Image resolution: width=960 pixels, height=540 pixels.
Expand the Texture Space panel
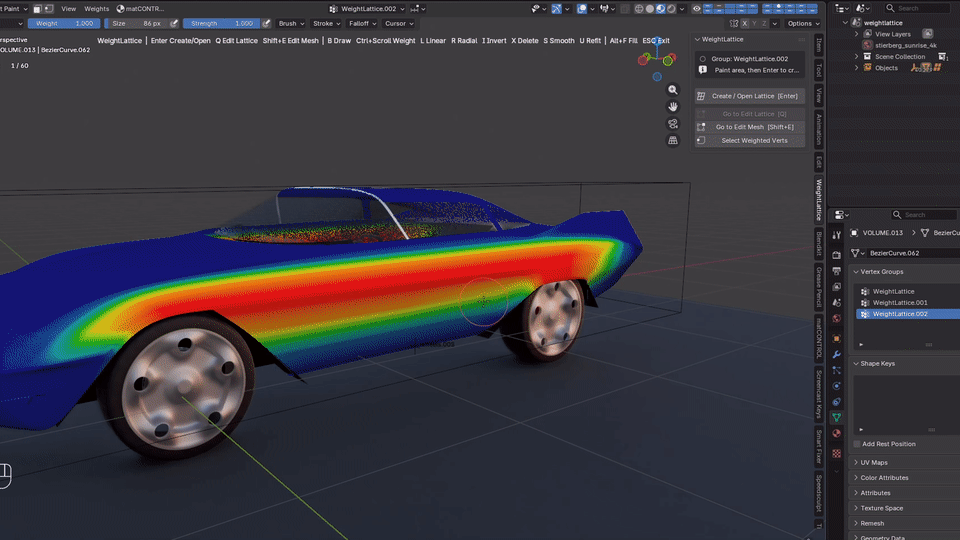882,508
